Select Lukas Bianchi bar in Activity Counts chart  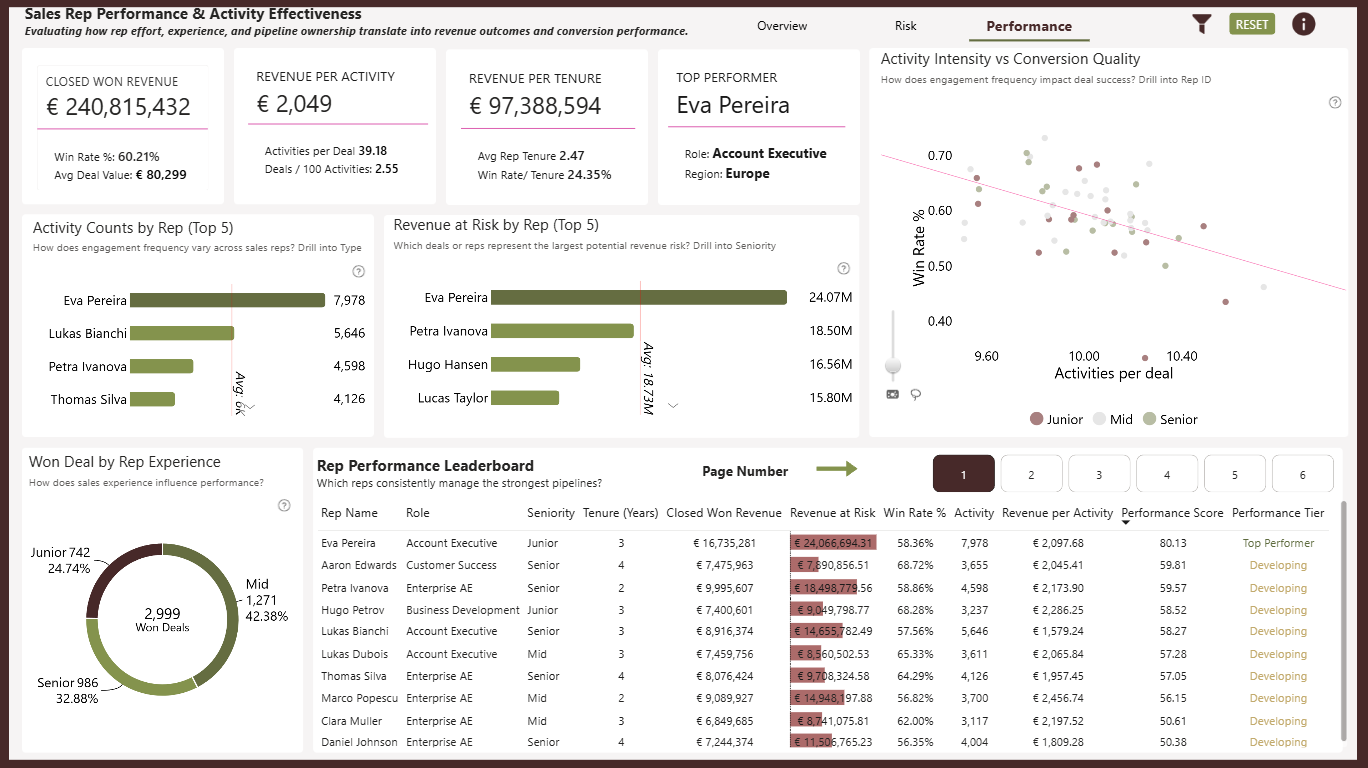tap(182, 333)
